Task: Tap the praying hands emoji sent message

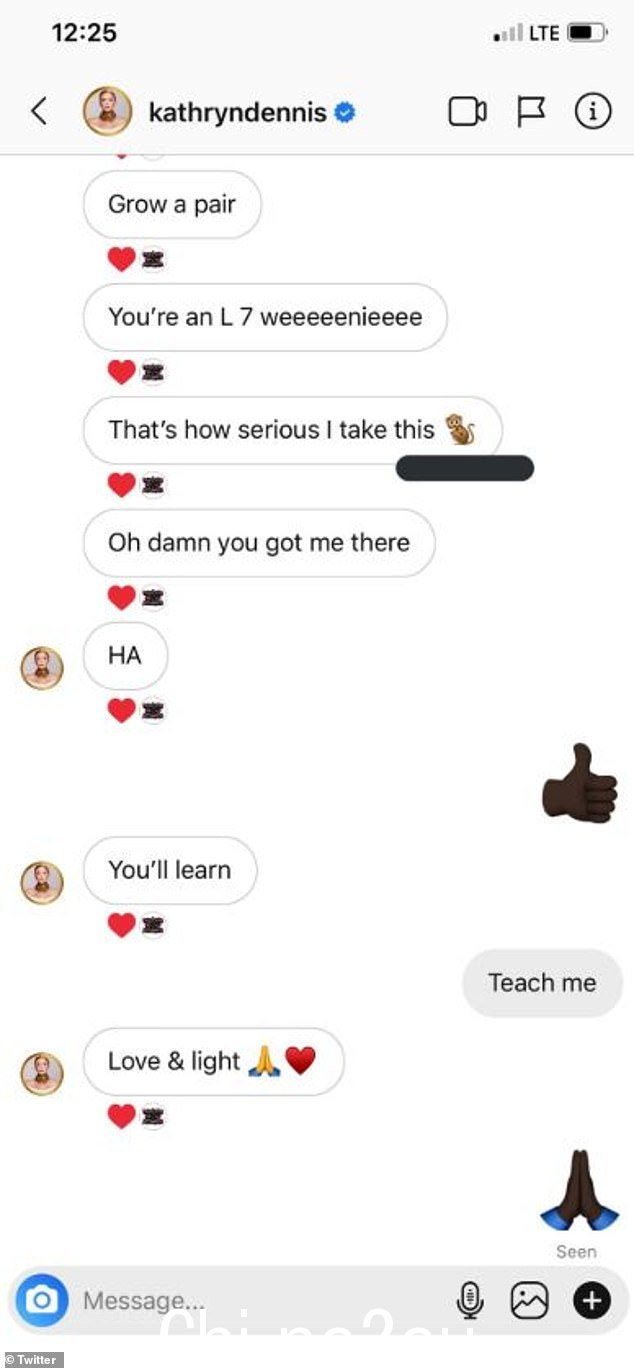Action: click(576, 1190)
